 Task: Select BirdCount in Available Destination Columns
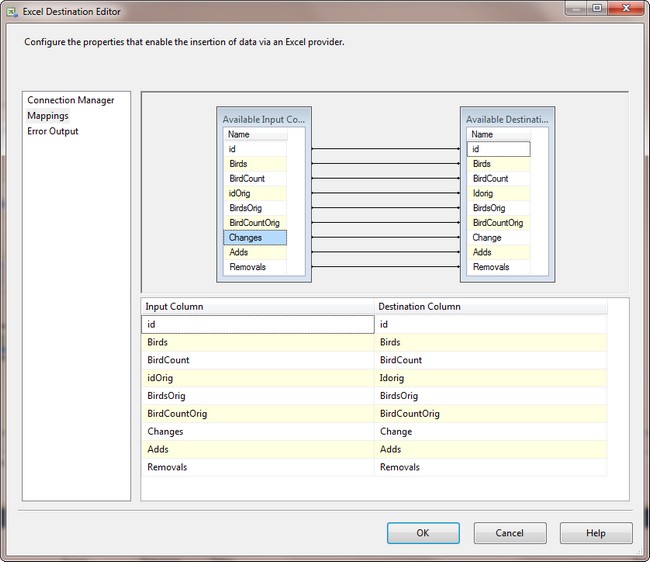(499, 179)
